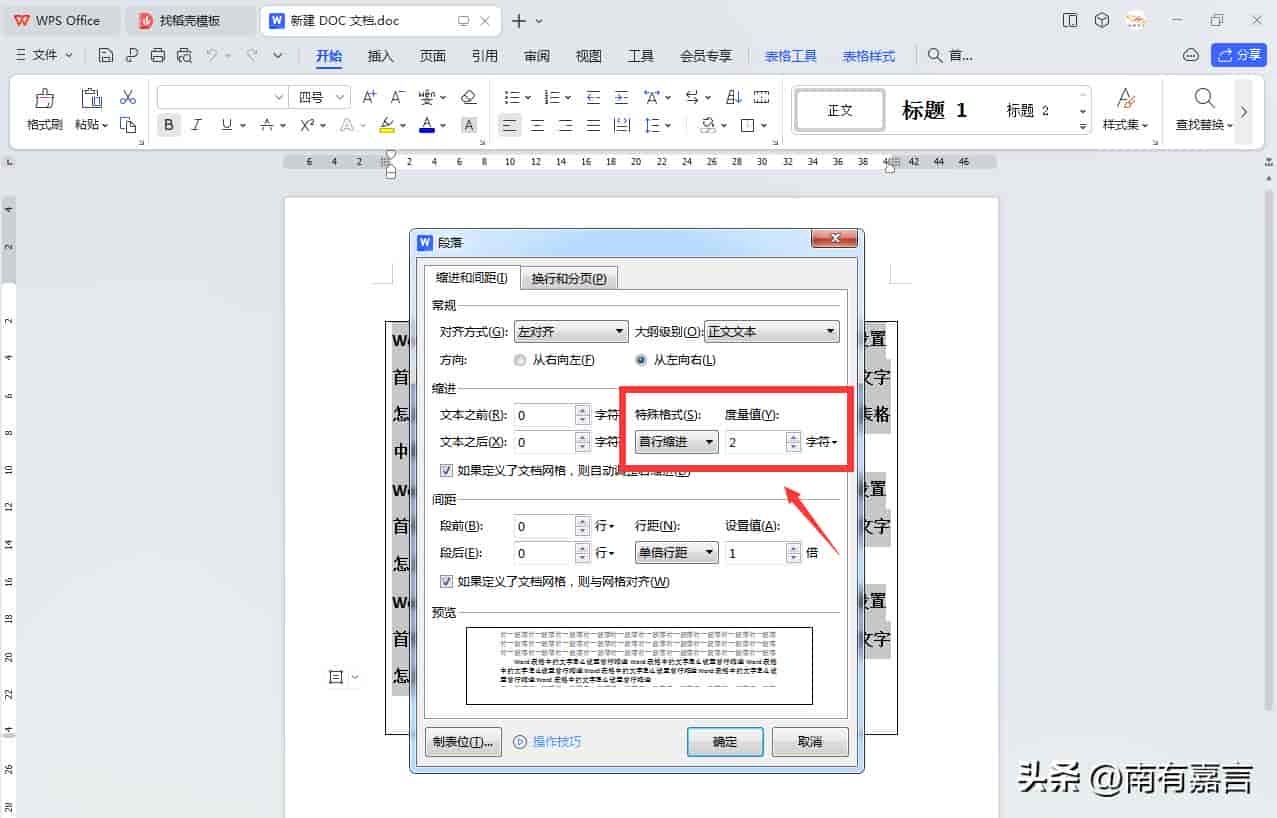The width and height of the screenshot is (1277, 818).
Task: Click the 取消 Cancel button
Action: coord(810,742)
